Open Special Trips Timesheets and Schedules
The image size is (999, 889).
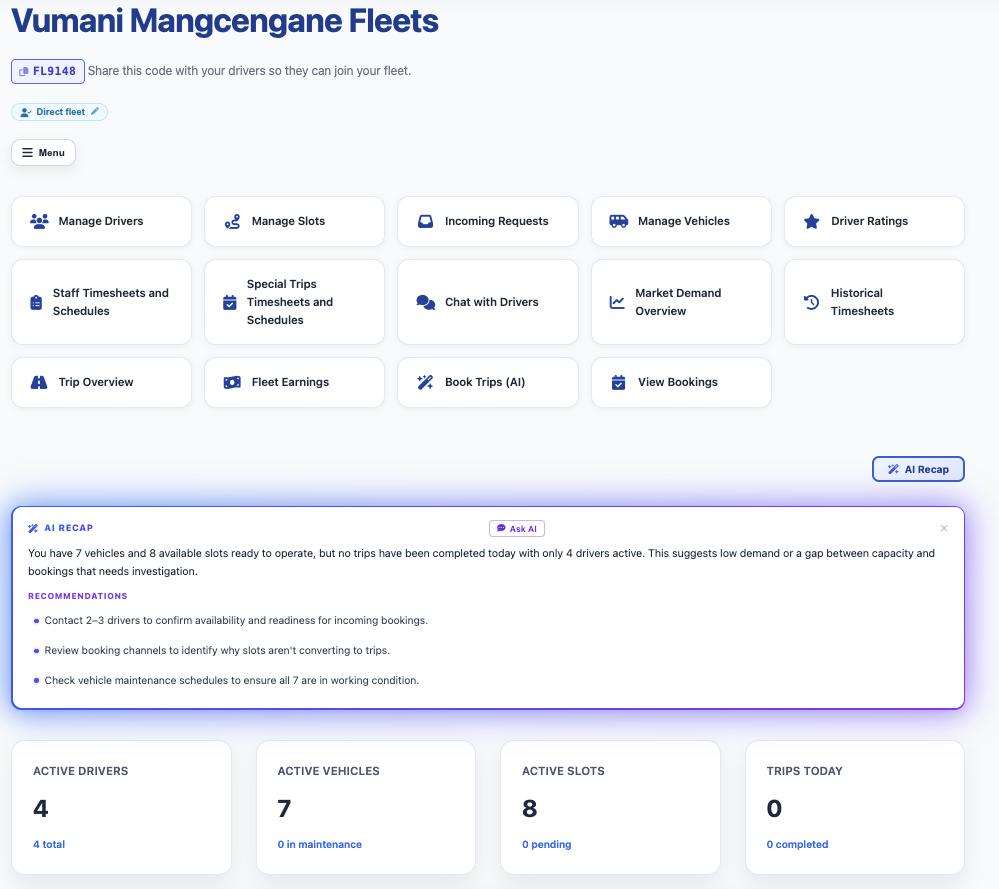point(294,302)
